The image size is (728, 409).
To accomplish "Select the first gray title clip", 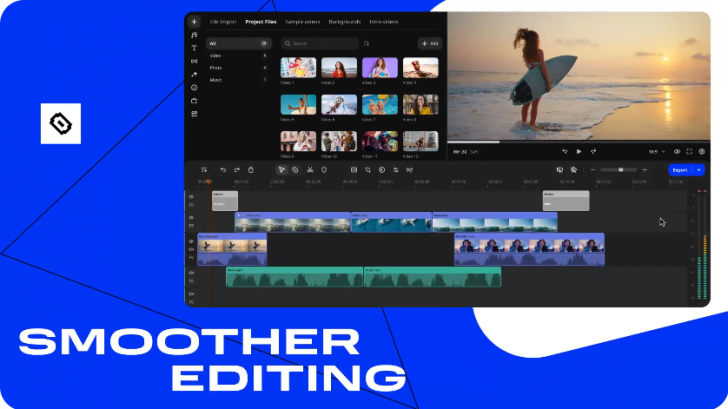I will (x=225, y=201).
